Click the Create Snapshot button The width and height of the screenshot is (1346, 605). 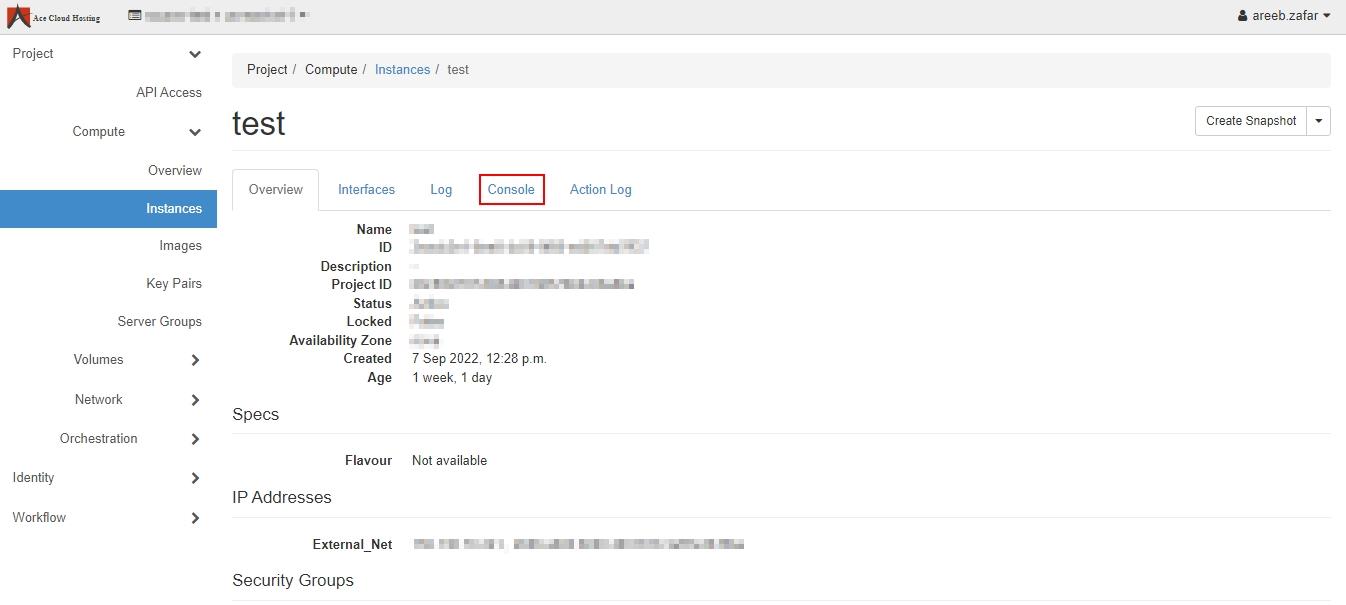1250,121
